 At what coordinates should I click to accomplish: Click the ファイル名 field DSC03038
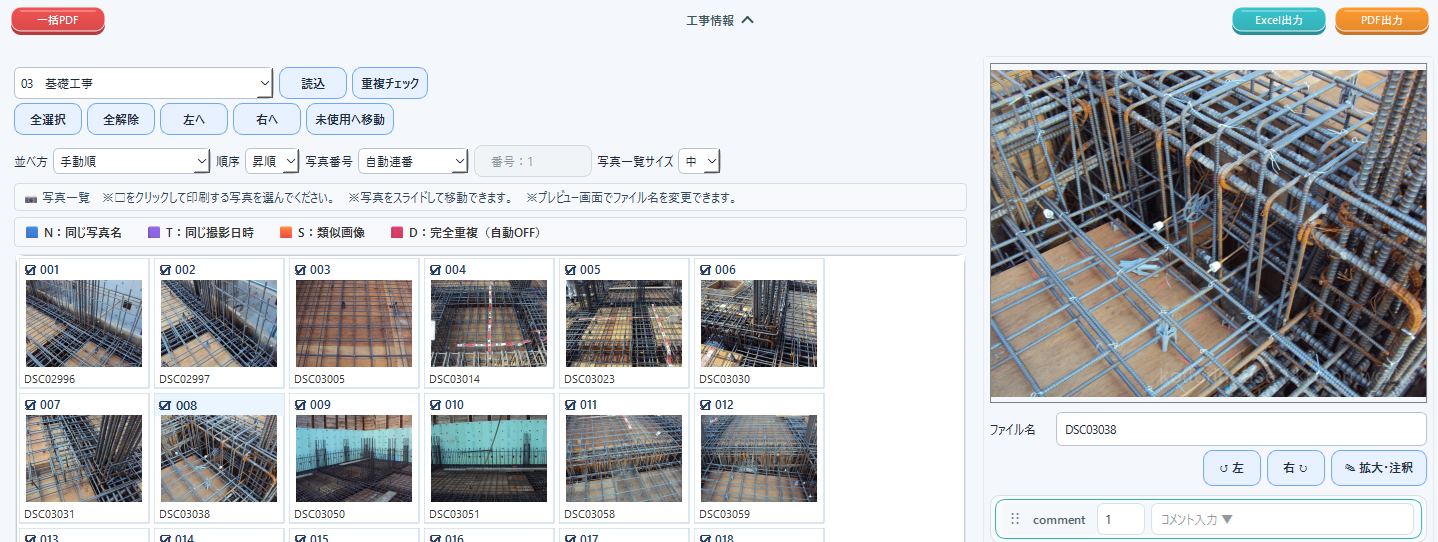[1241, 429]
